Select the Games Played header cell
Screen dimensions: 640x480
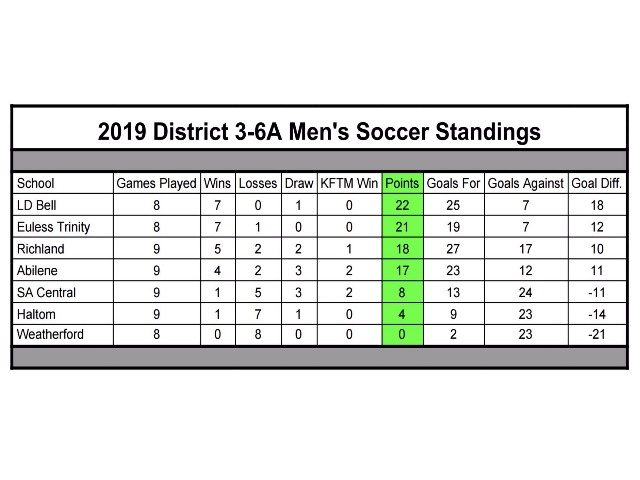157,183
